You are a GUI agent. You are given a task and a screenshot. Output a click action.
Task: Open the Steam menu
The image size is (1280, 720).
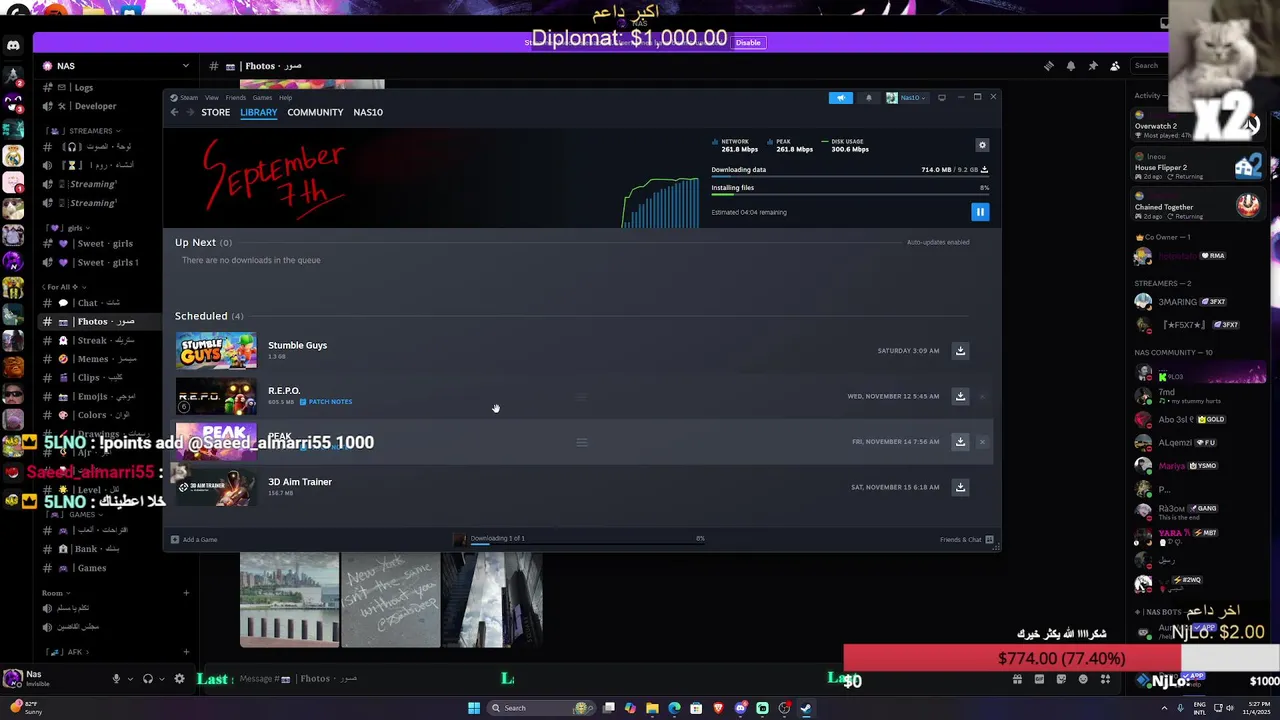click(188, 98)
